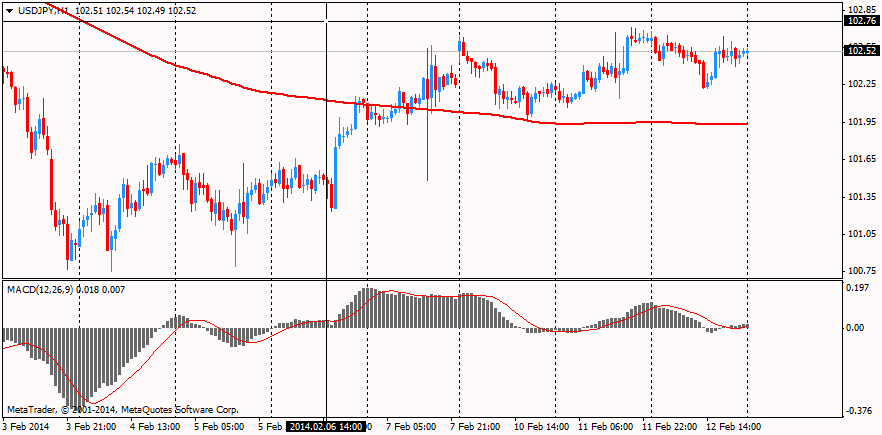The image size is (882, 435).
Task: Select the 3 Feb 21:00 time label
Action: point(90,426)
